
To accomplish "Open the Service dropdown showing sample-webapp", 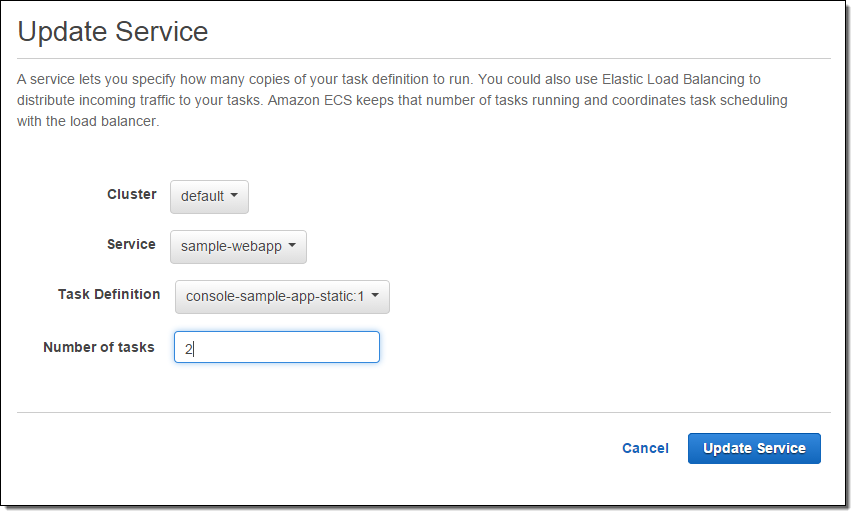I will pyautogui.click(x=238, y=247).
